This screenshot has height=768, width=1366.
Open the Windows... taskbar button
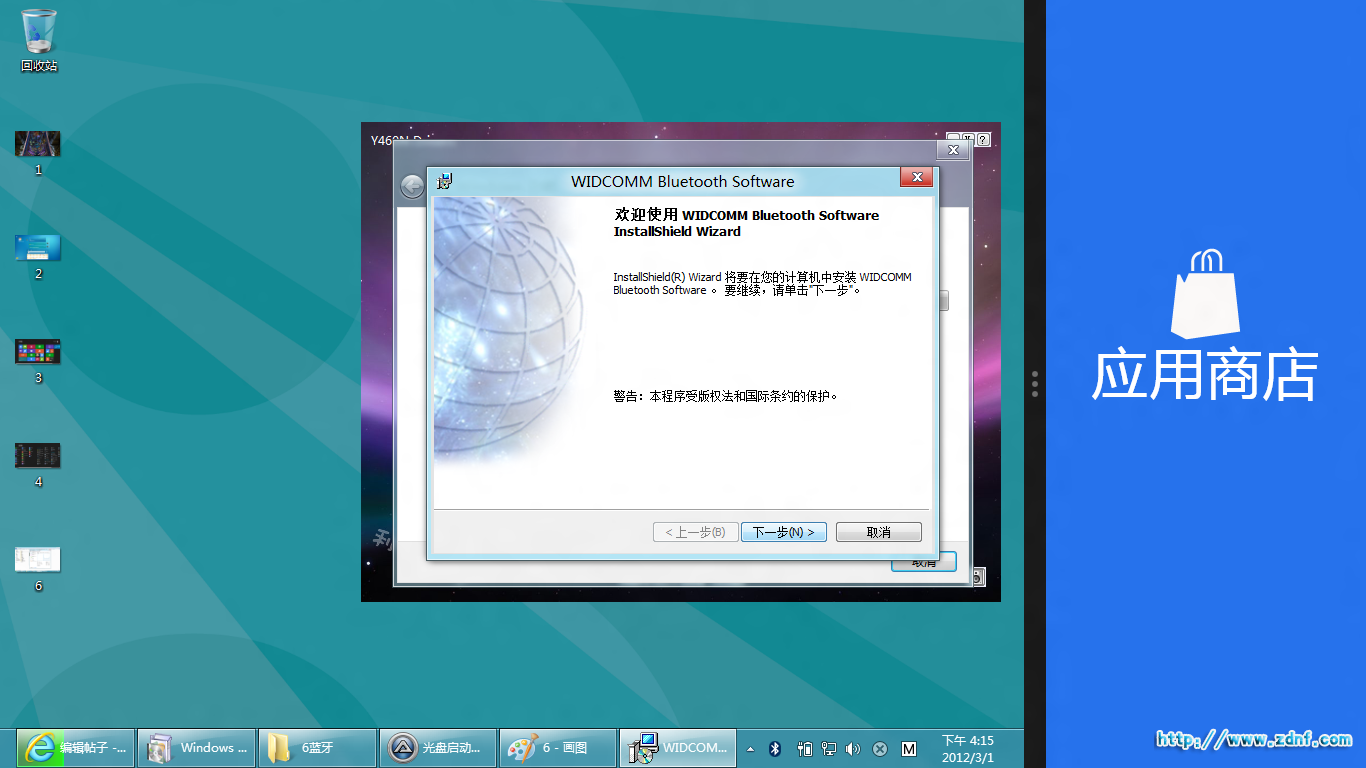196,748
